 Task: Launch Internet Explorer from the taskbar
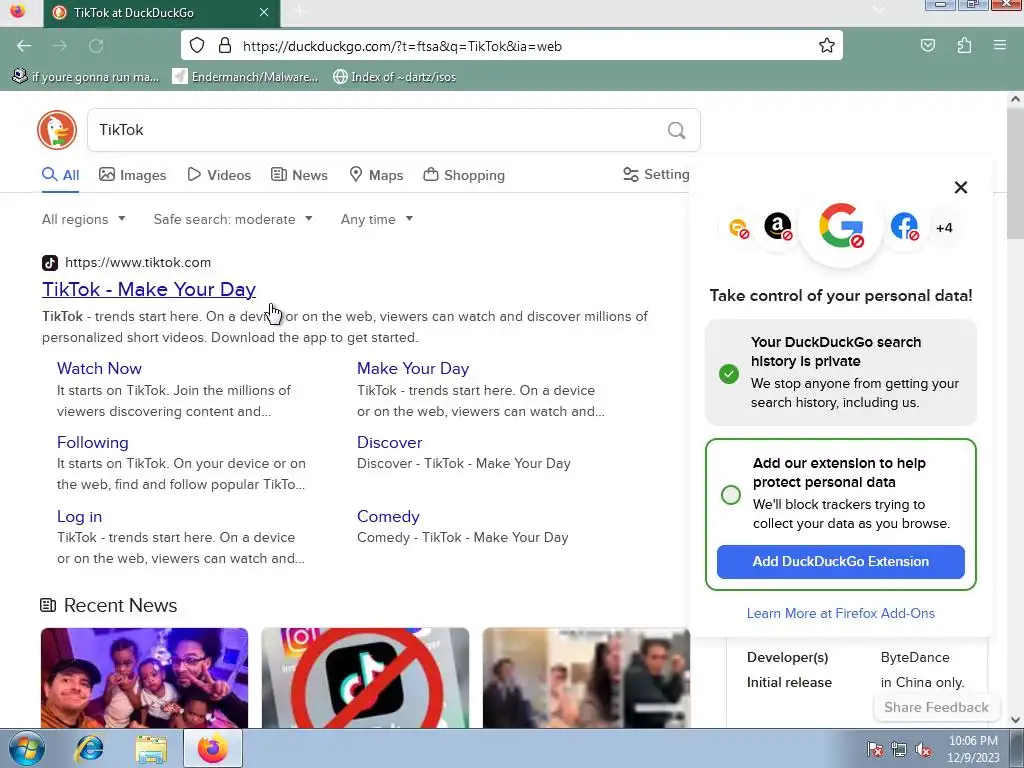88,748
